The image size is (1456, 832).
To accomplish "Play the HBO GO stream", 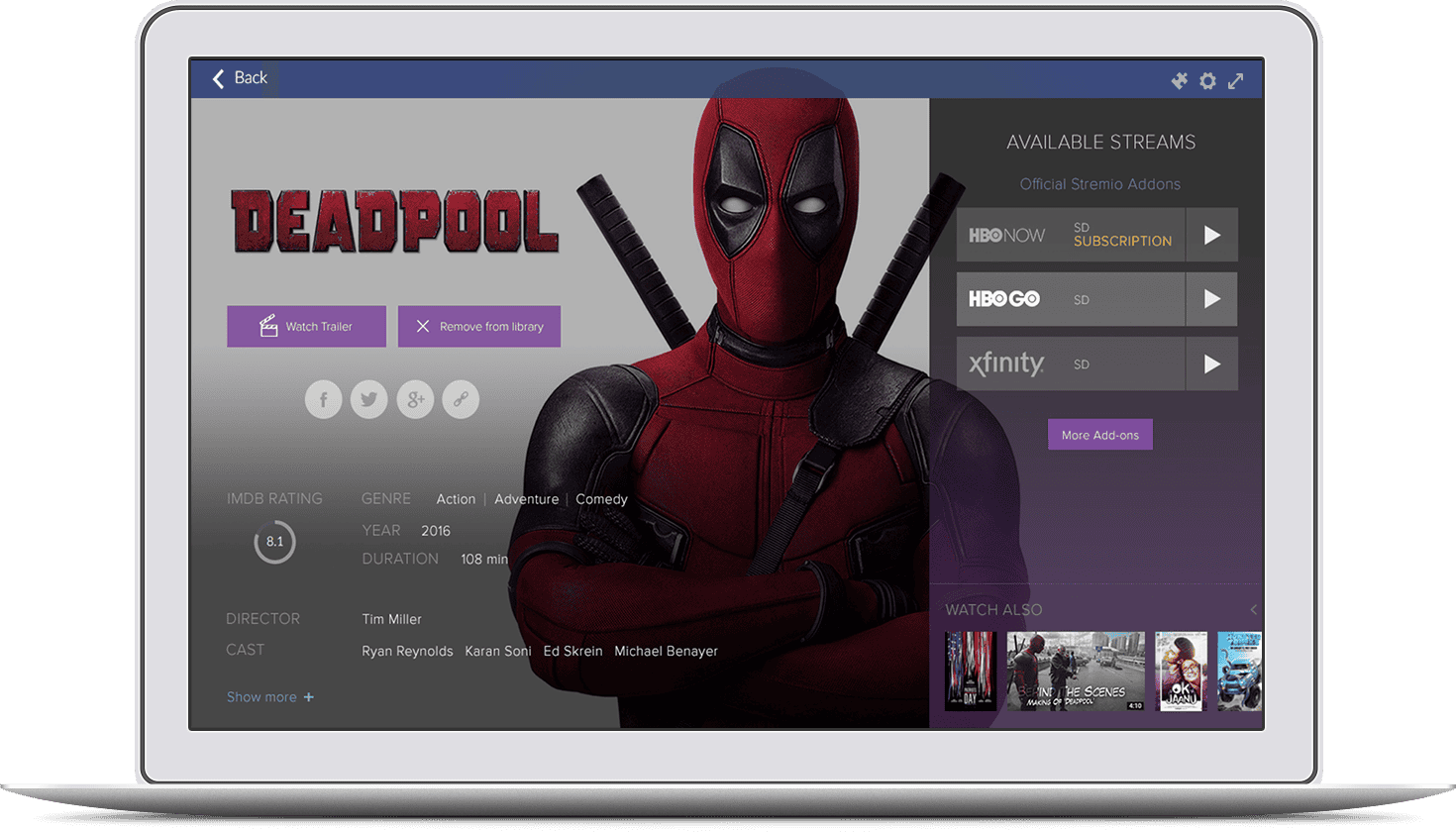I will (1211, 299).
